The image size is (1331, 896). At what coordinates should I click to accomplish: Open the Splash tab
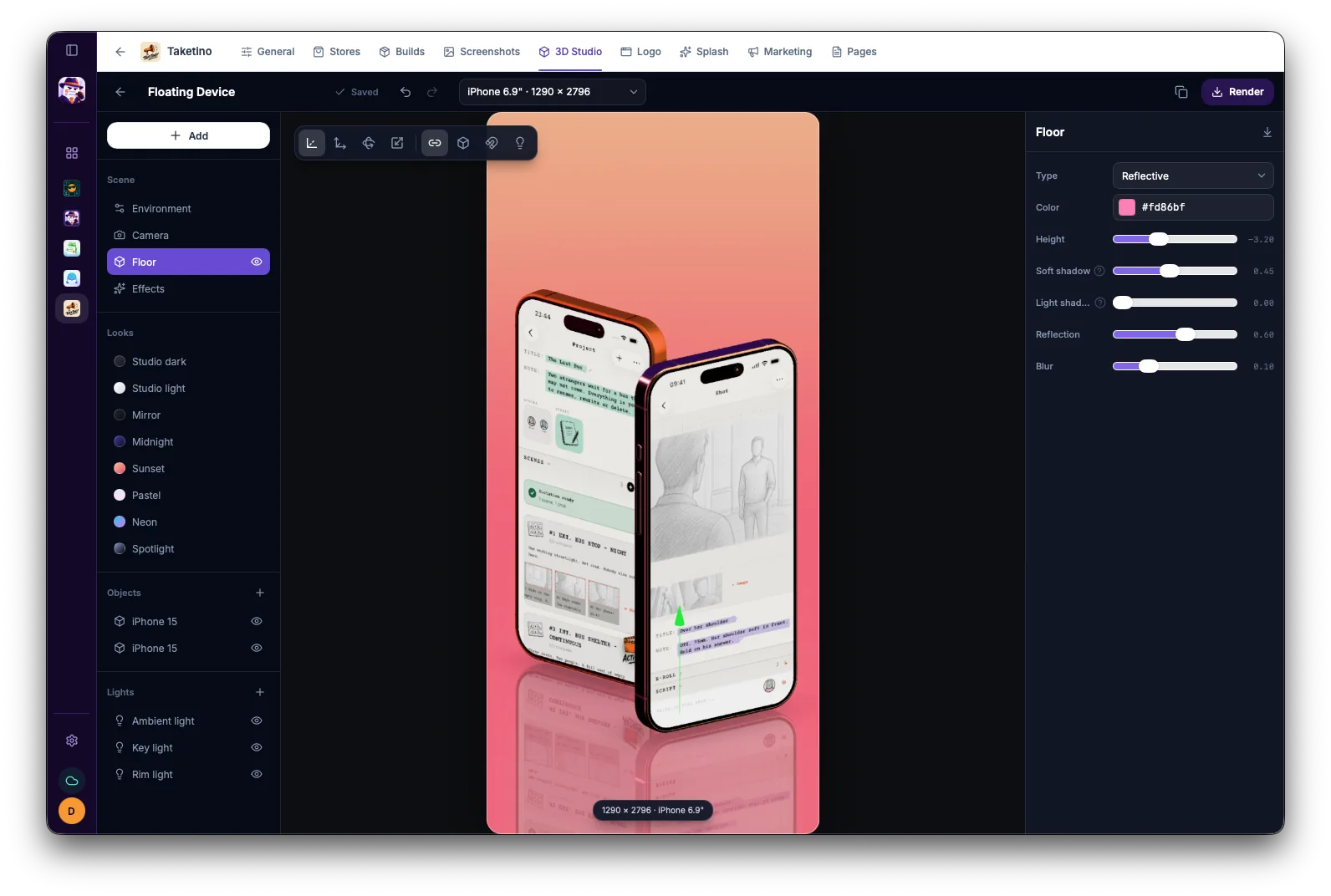tap(704, 52)
